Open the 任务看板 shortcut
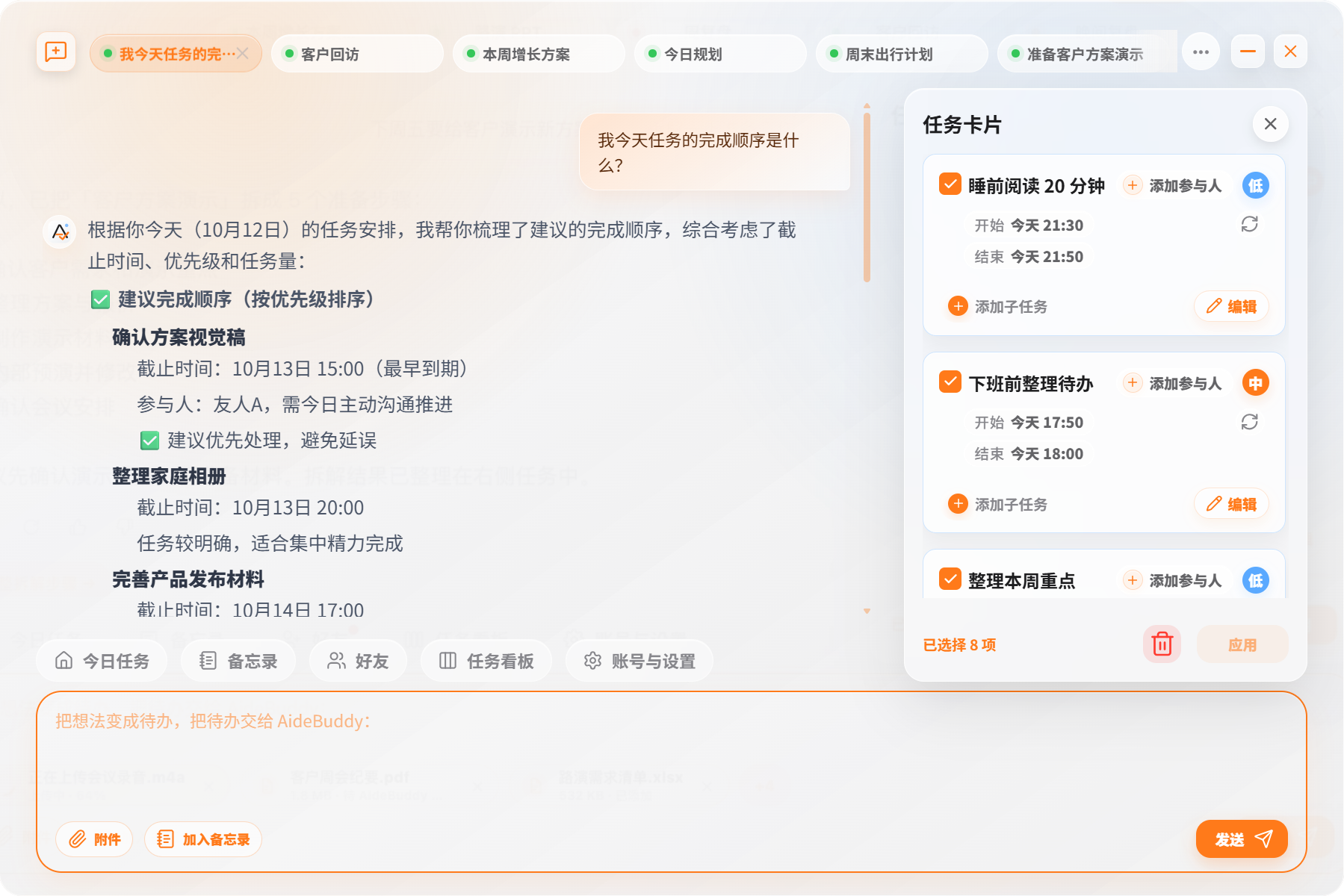This screenshot has width=1344, height=896. [486, 661]
